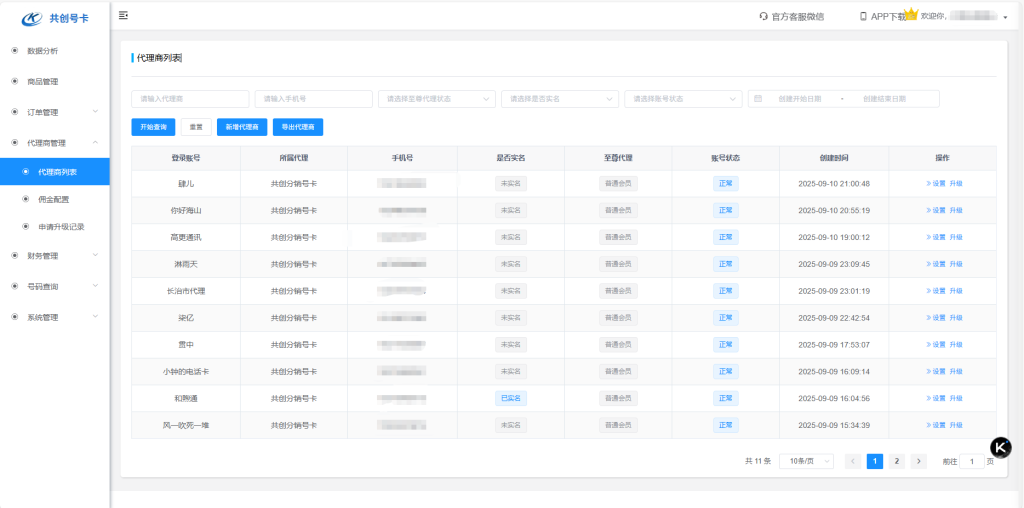Click the 请输入手机号 input field
This screenshot has width=1024, height=508.
[312, 99]
